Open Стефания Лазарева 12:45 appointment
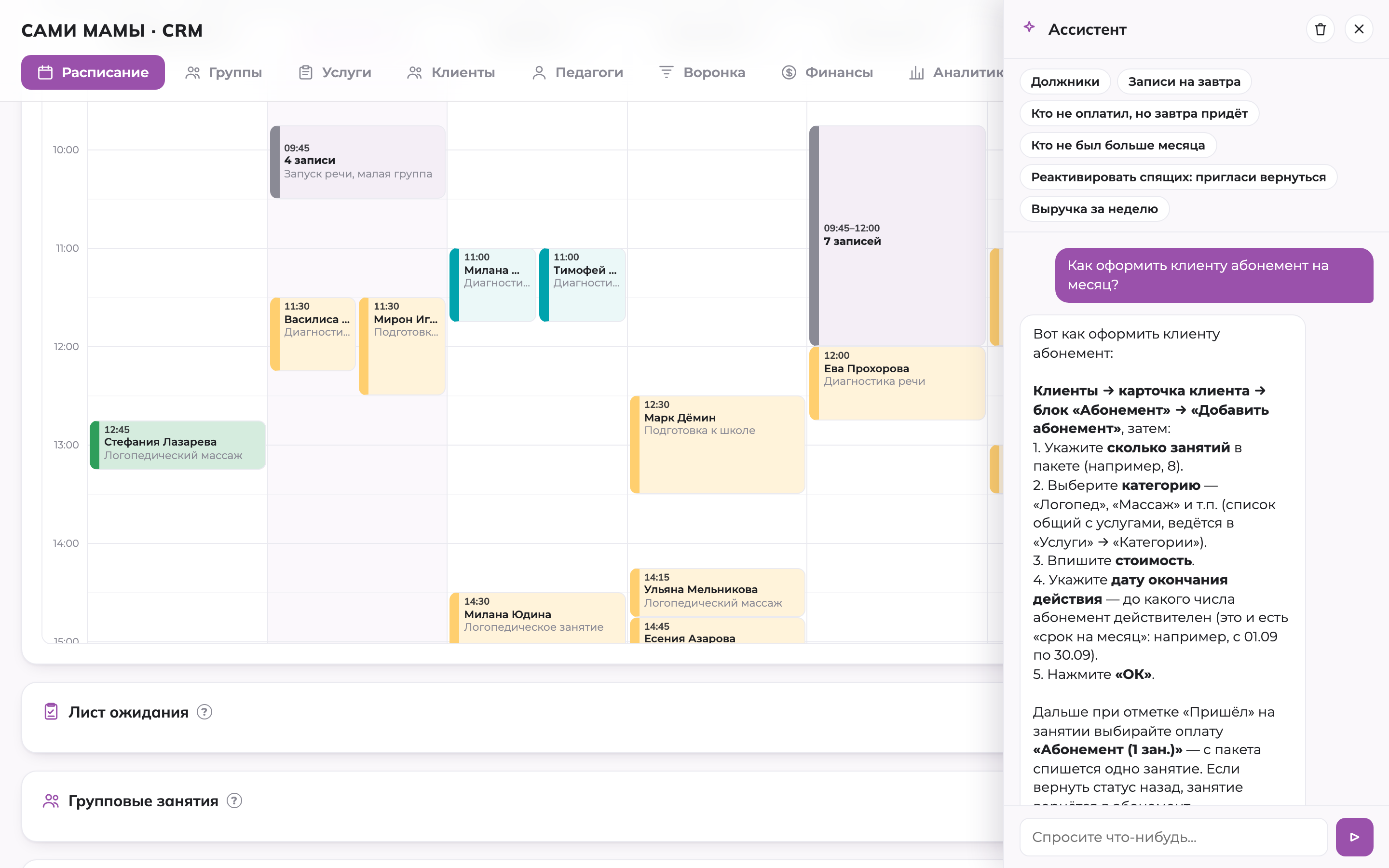This screenshot has width=1389, height=868. 177,445
